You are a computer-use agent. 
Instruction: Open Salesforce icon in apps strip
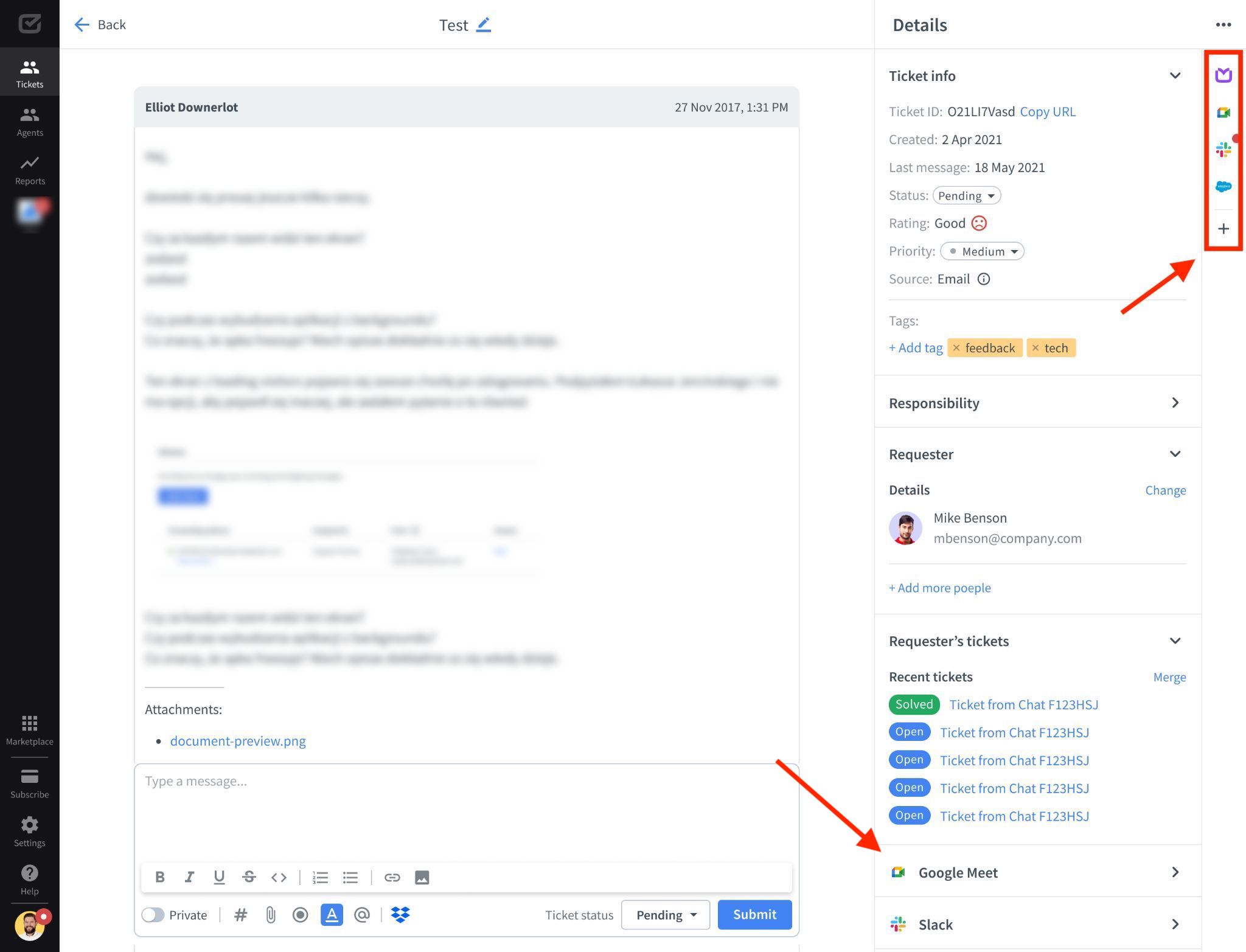1223,187
